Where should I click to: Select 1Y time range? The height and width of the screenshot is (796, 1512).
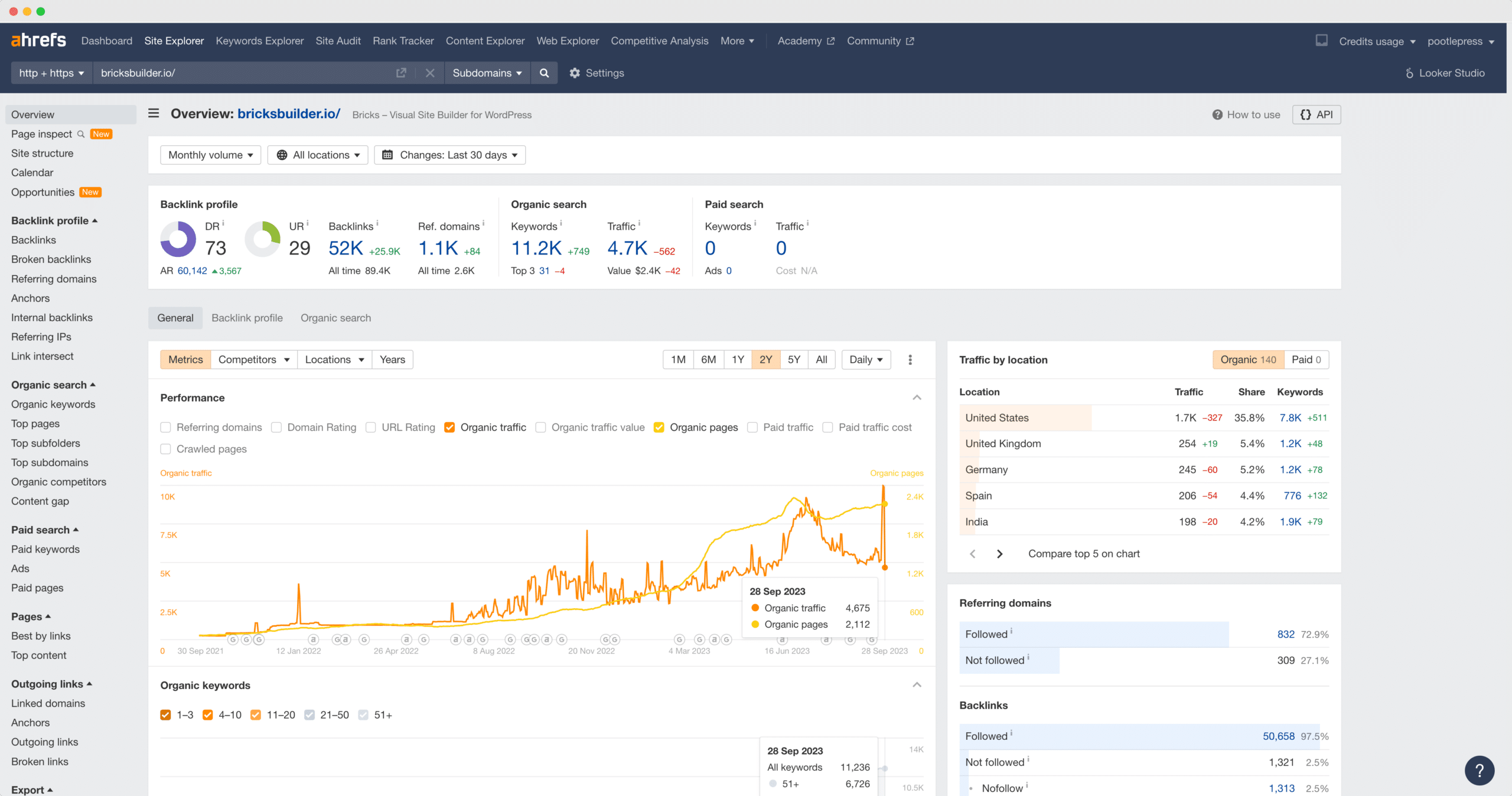pyautogui.click(x=738, y=360)
